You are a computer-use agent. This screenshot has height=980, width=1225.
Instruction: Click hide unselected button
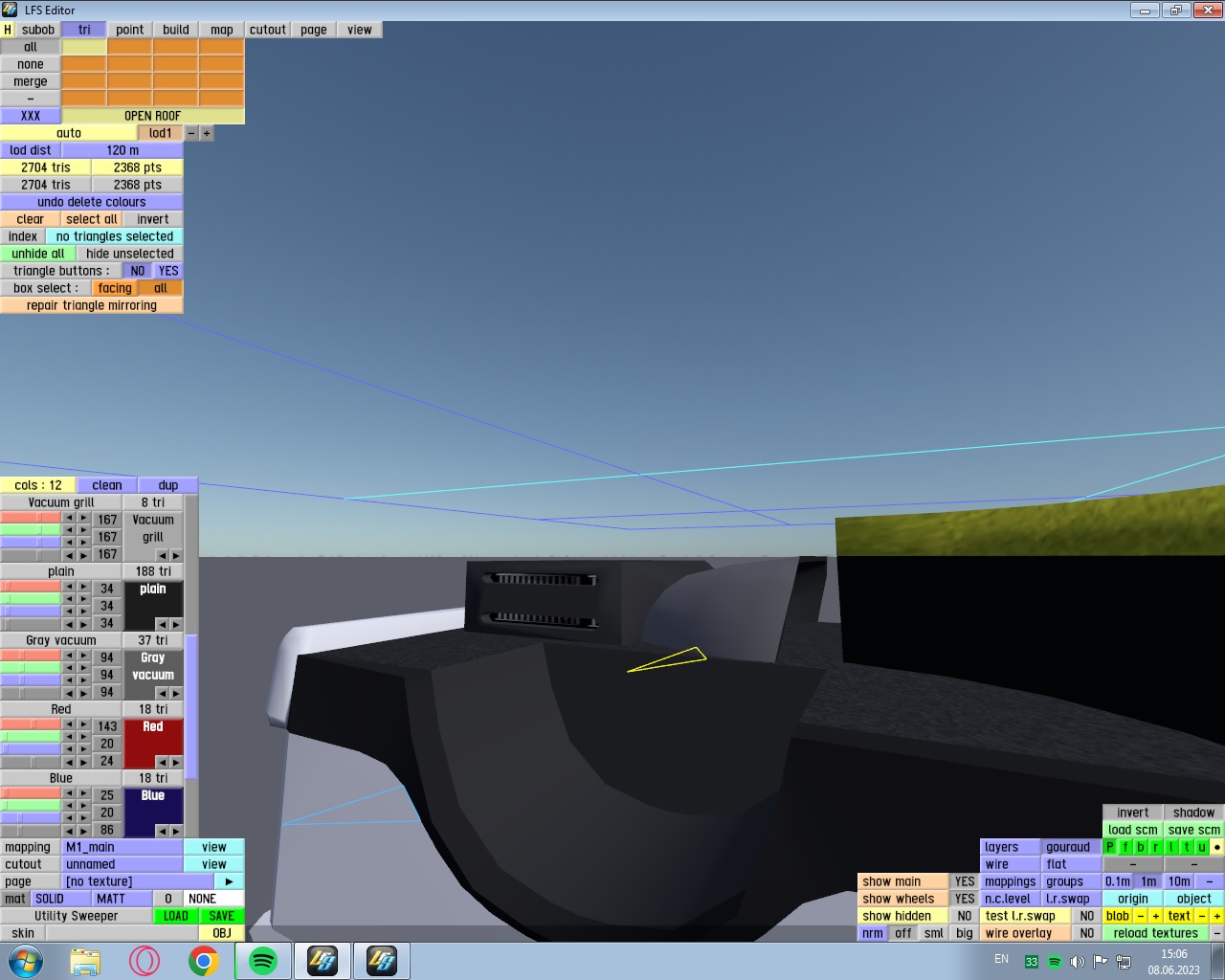pyautogui.click(x=130, y=254)
